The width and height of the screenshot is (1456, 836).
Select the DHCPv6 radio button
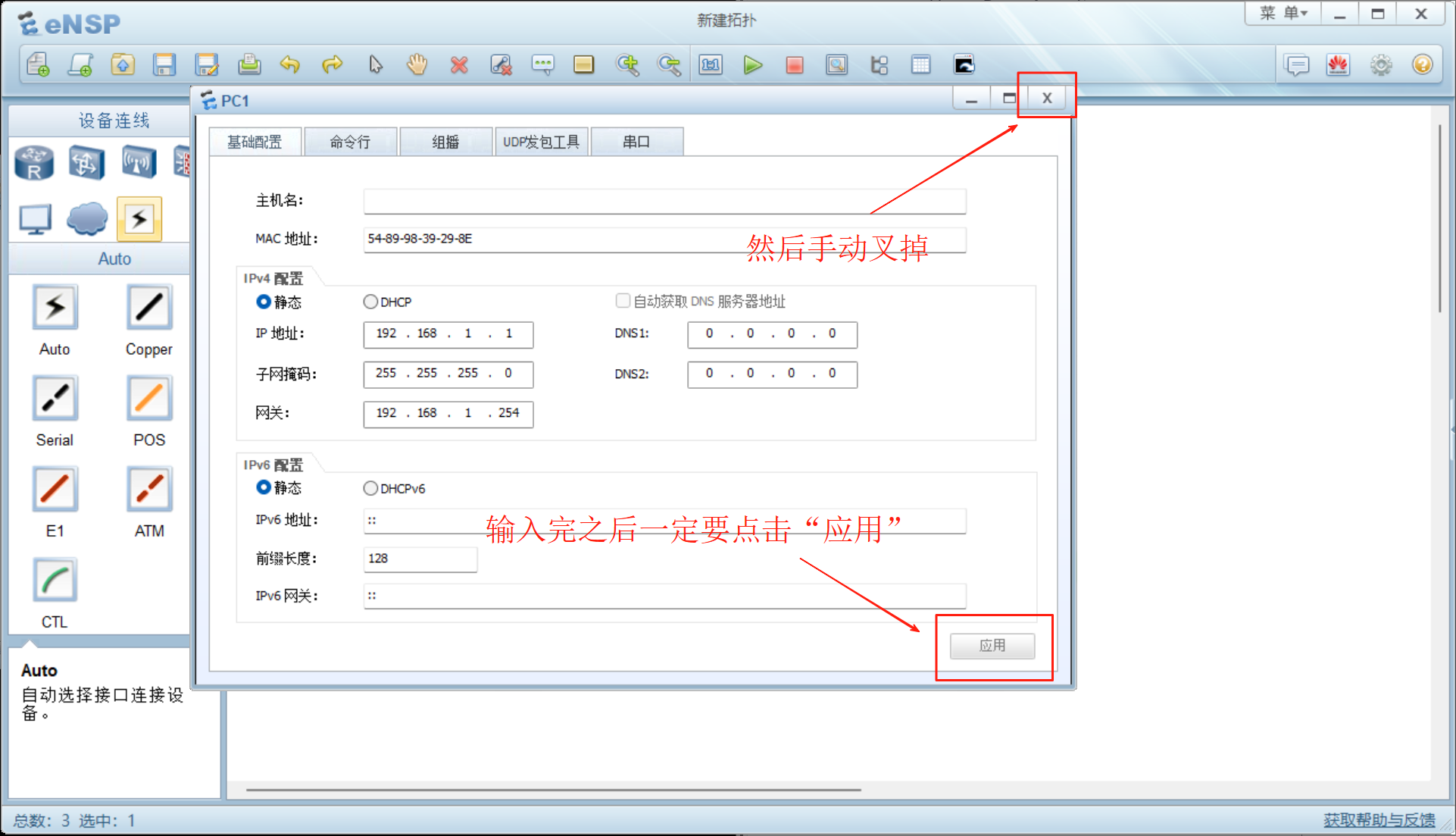click(x=370, y=488)
